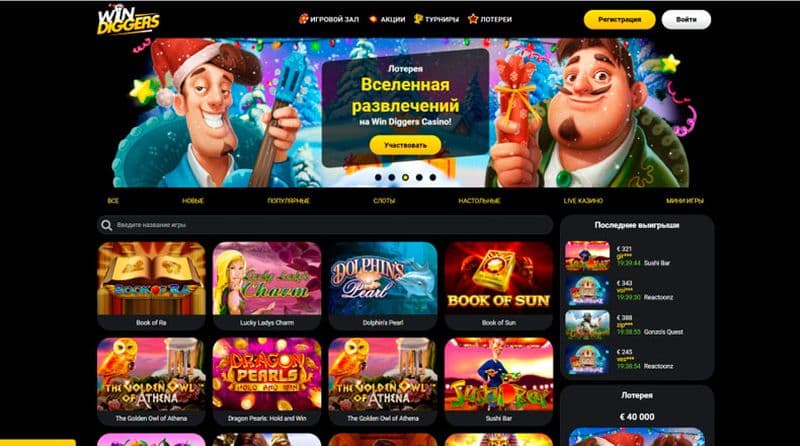800x446 pixels.
Task: Click the Акции megaphone icon
Action: pyautogui.click(x=373, y=19)
